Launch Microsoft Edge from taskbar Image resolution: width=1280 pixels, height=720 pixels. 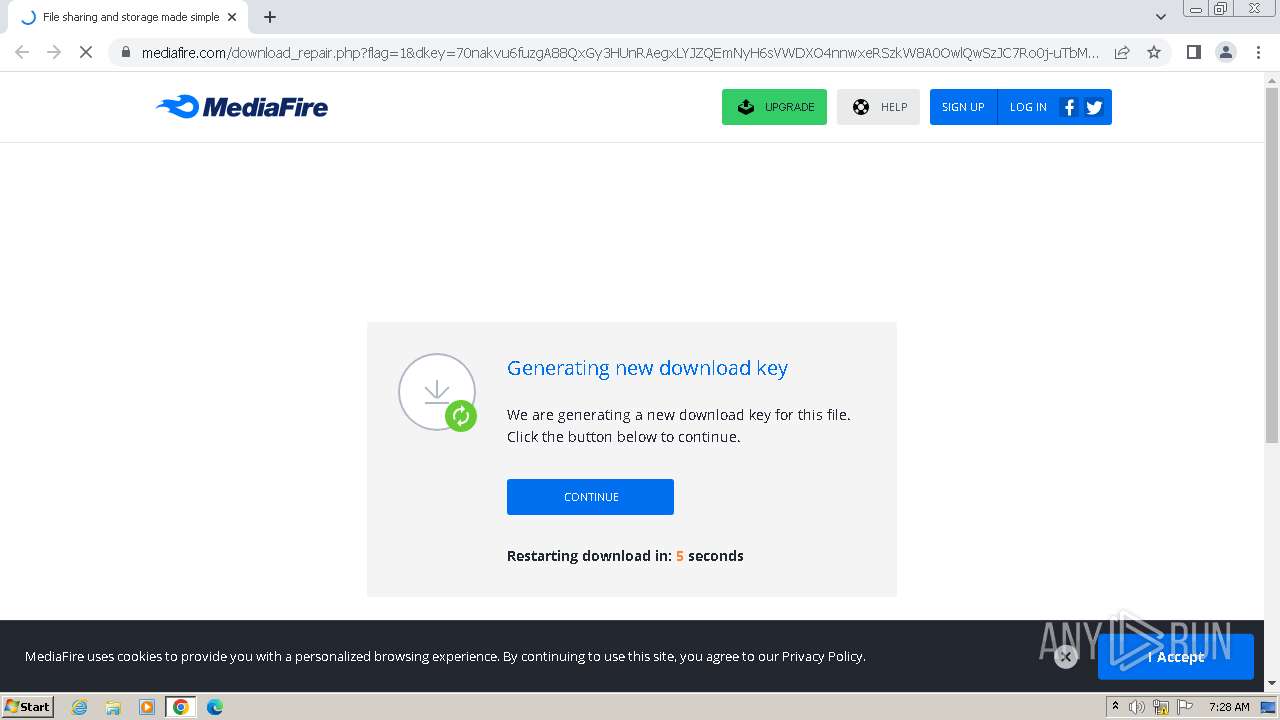215,707
